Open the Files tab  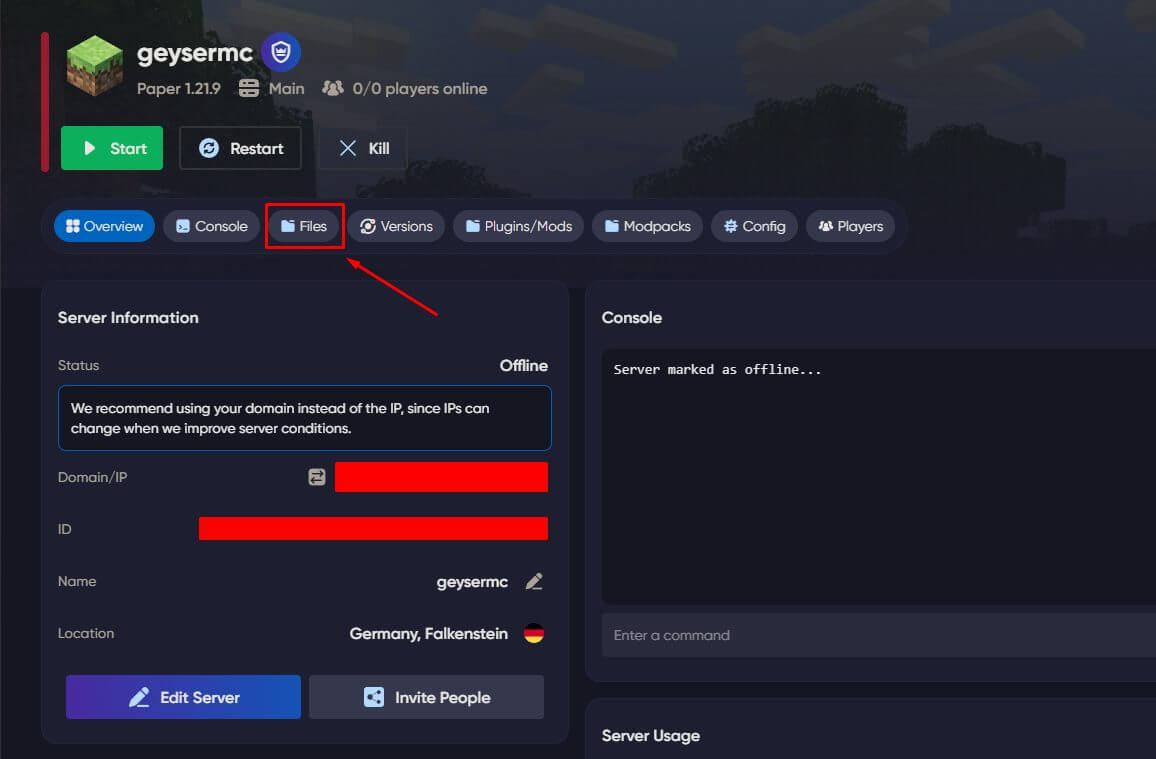click(304, 226)
